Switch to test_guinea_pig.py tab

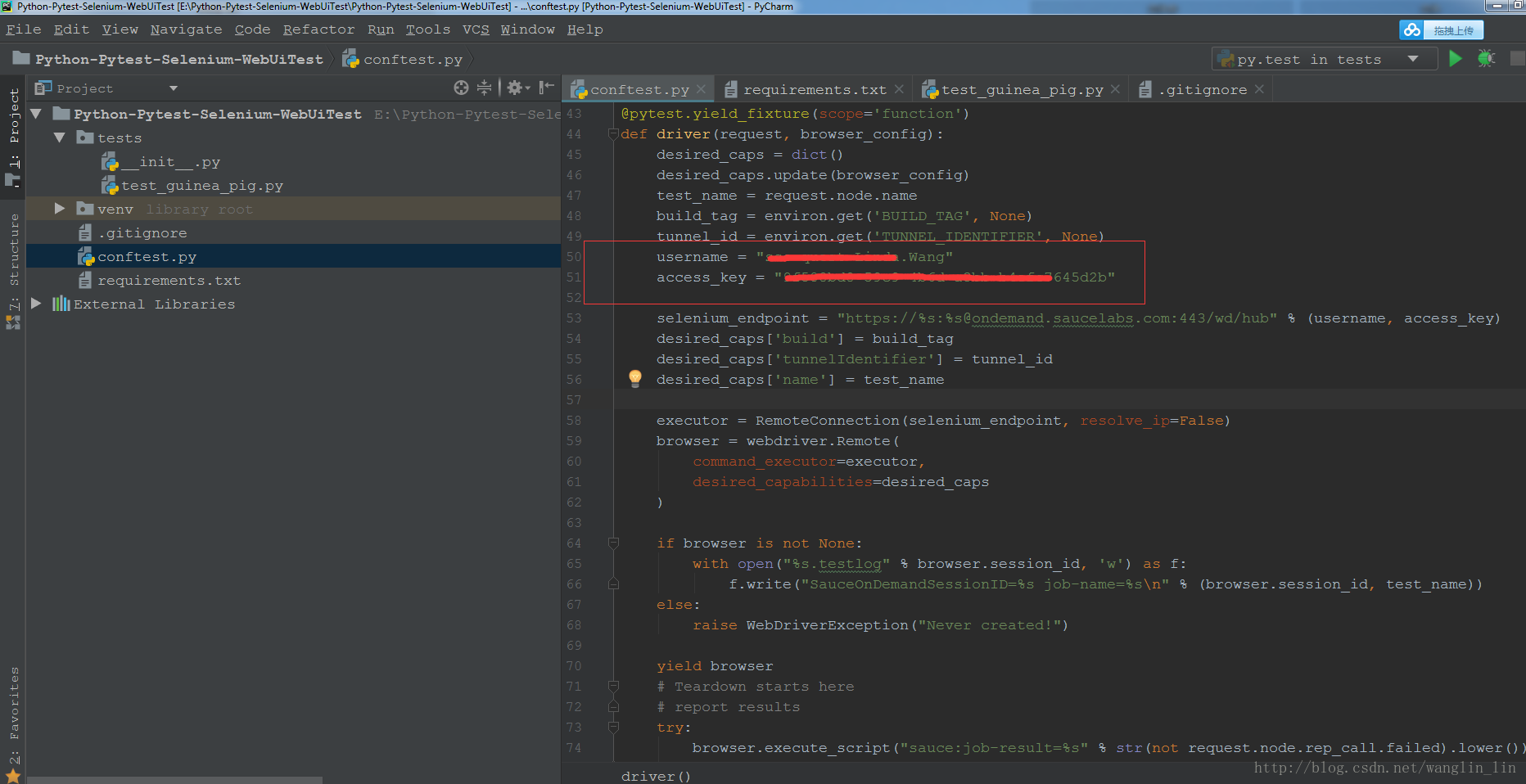coord(1022,89)
